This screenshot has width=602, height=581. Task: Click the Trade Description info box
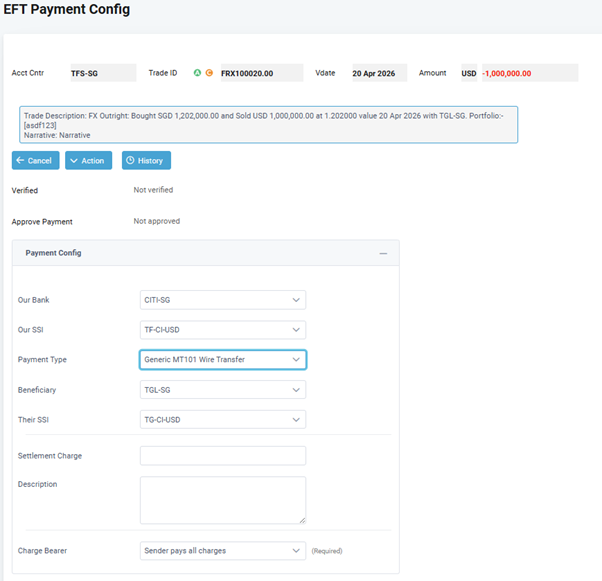(x=268, y=124)
